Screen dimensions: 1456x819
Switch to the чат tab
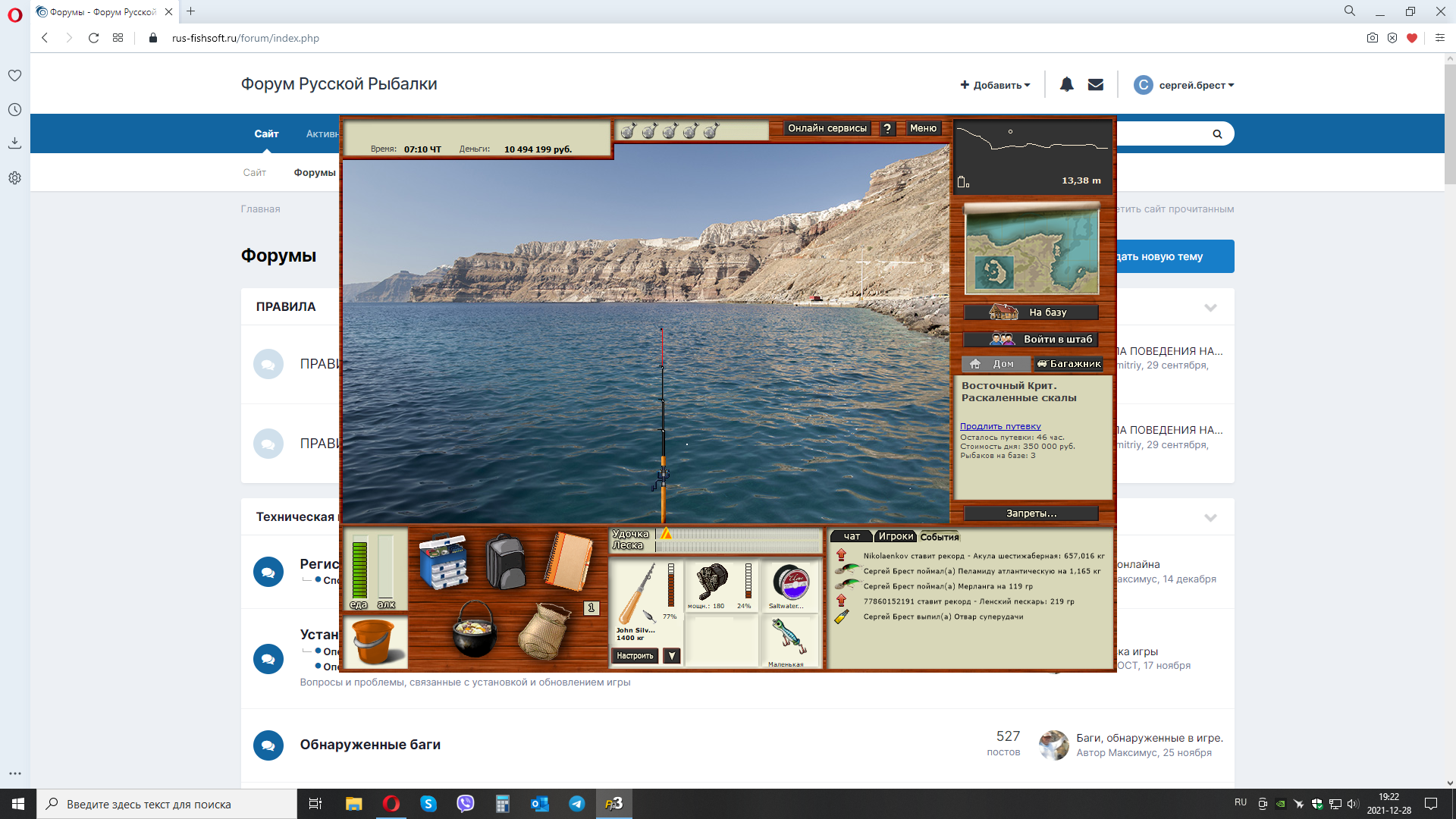852,537
